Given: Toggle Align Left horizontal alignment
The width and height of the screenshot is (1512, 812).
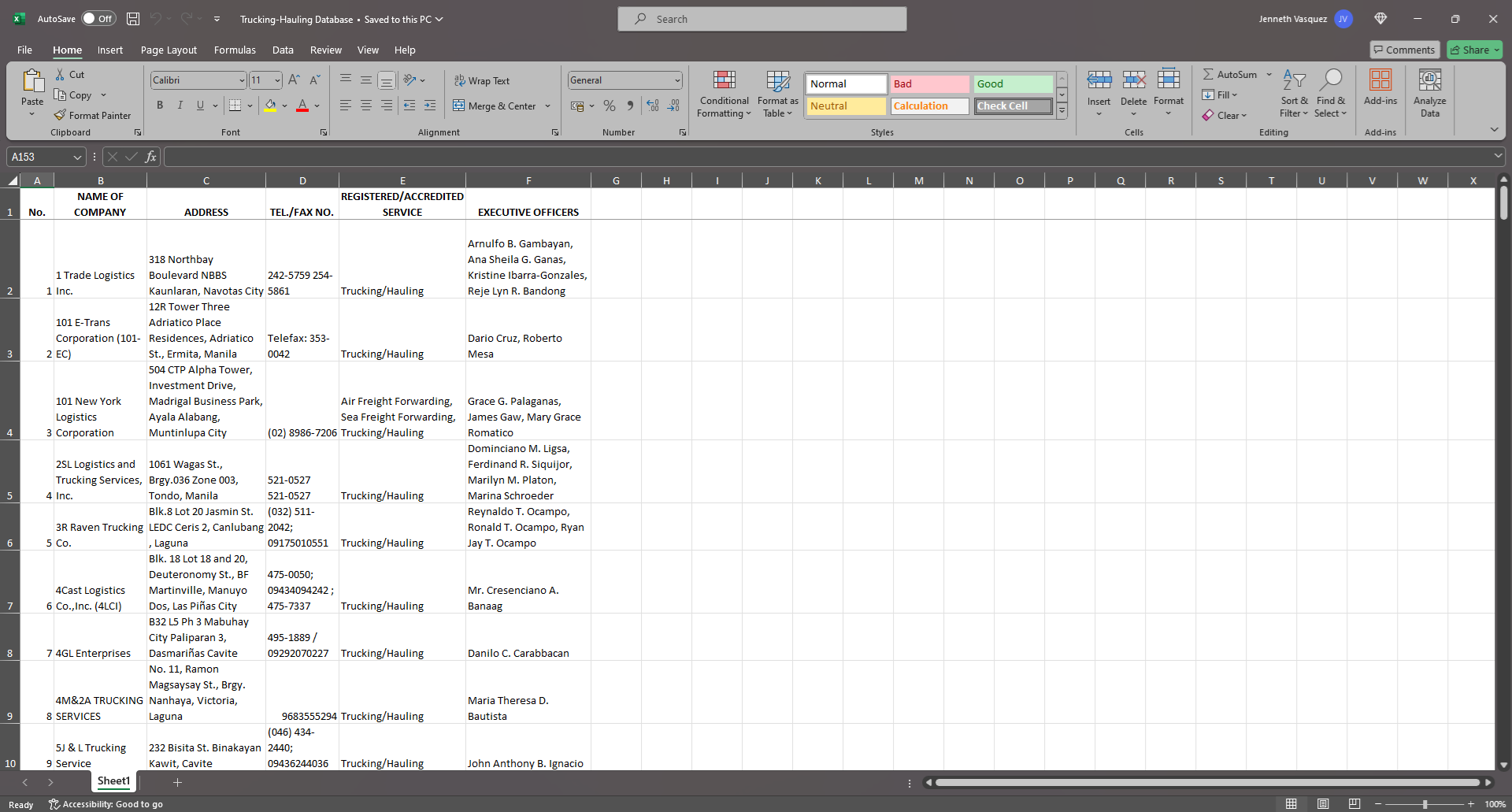Looking at the screenshot, I should (346, 106).
